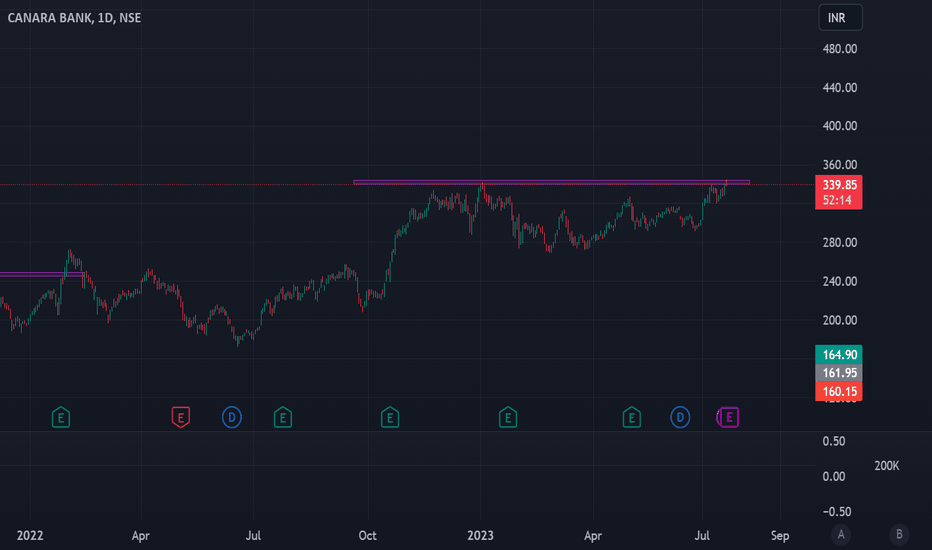This screenshot has height=550, width=932.
Task: Select the green earnings marker near January 2023
Action: pyautogui.click(x=508, y=417)
